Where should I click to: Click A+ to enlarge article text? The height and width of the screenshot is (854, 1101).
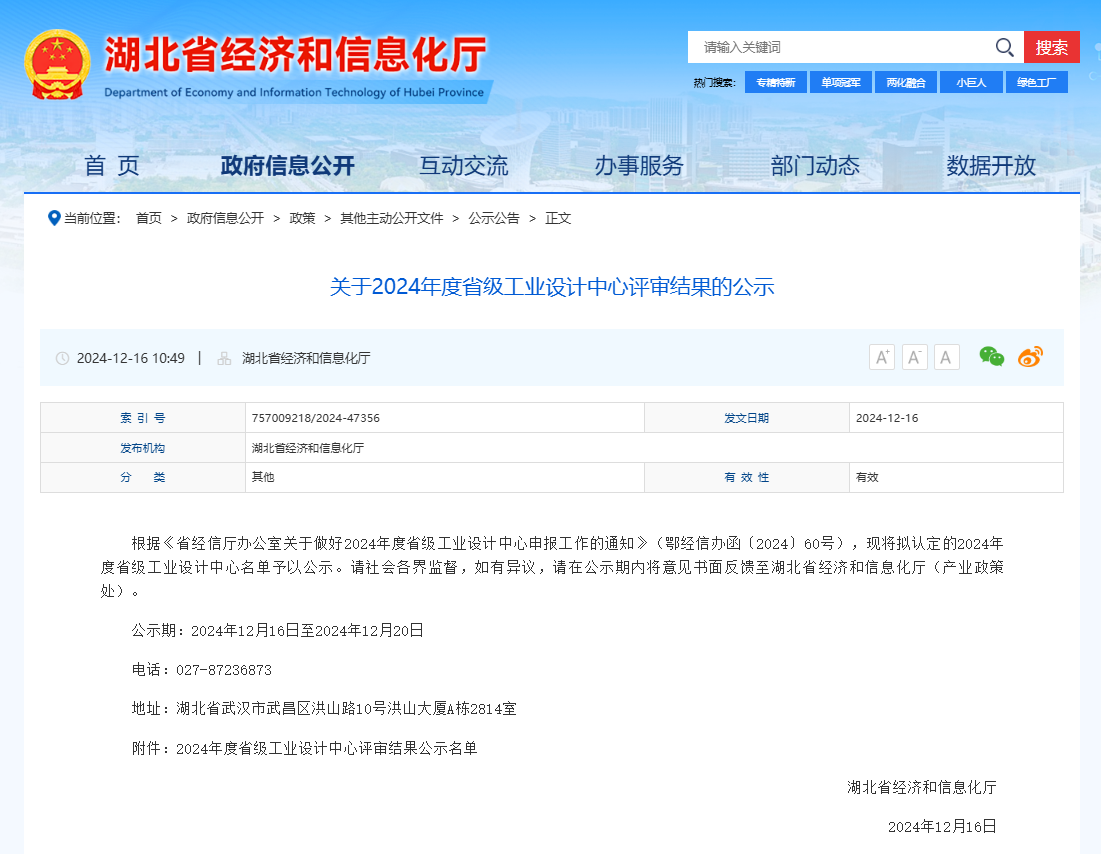point(881,356)
